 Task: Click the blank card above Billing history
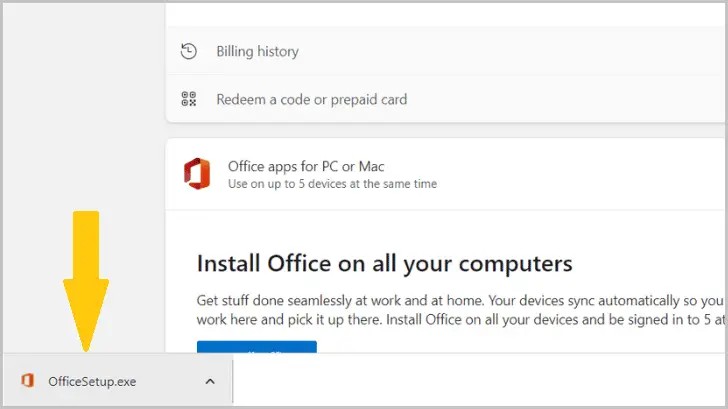coord(445,14)
